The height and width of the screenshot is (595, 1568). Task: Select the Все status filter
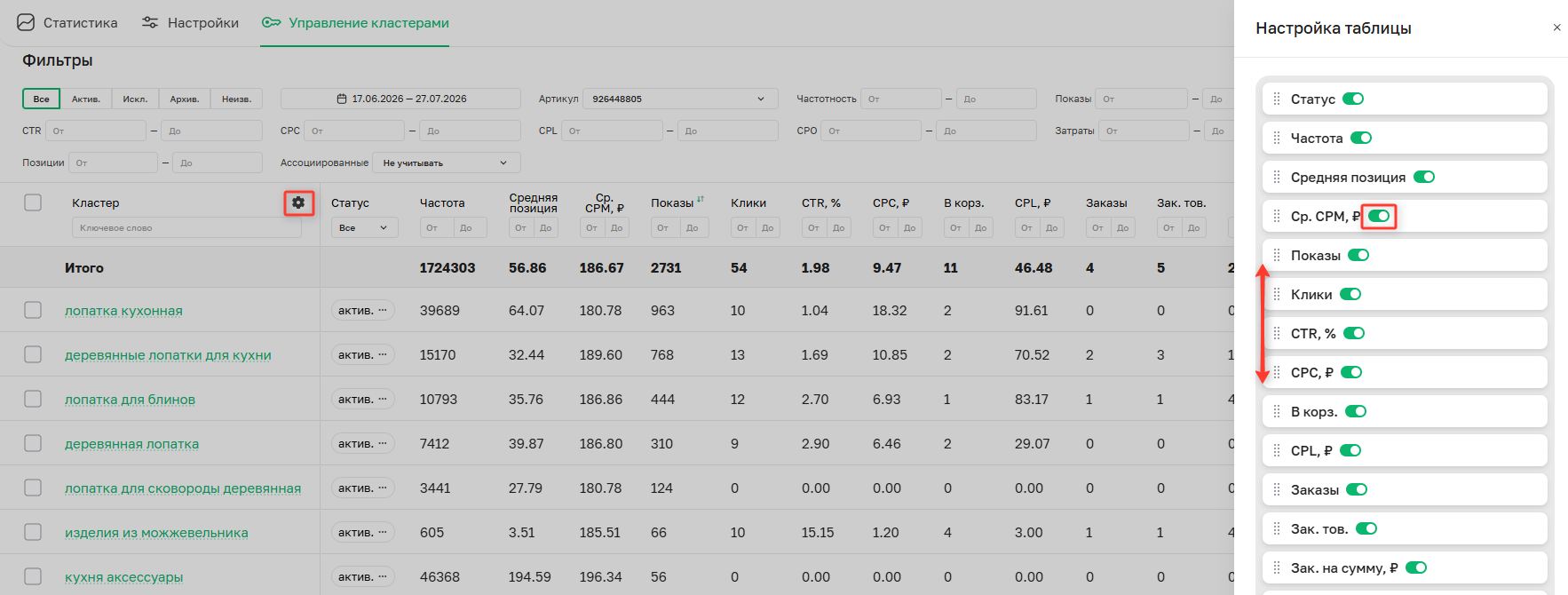point(41,99)
